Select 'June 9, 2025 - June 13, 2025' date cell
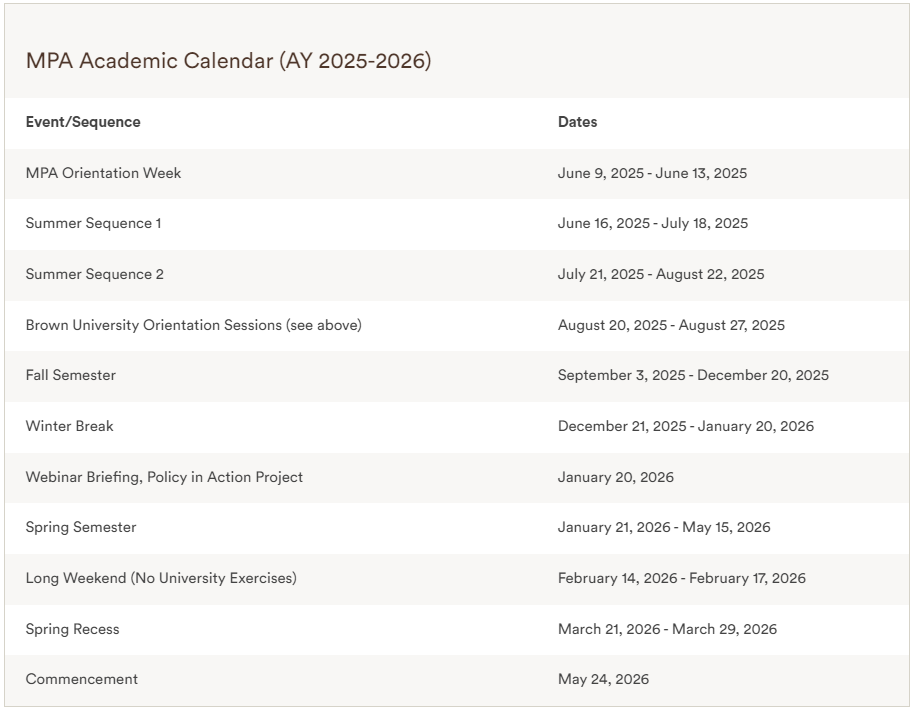Screen dimensions: 915x714 tap(652, 173)
